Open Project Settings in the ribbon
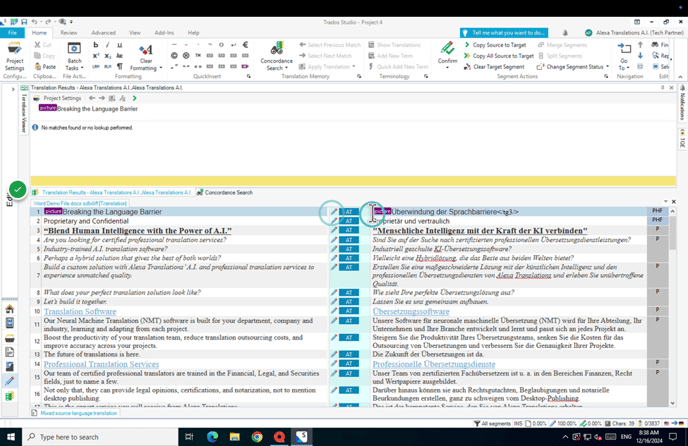This screenshot has width=688, height=446. 14,56
